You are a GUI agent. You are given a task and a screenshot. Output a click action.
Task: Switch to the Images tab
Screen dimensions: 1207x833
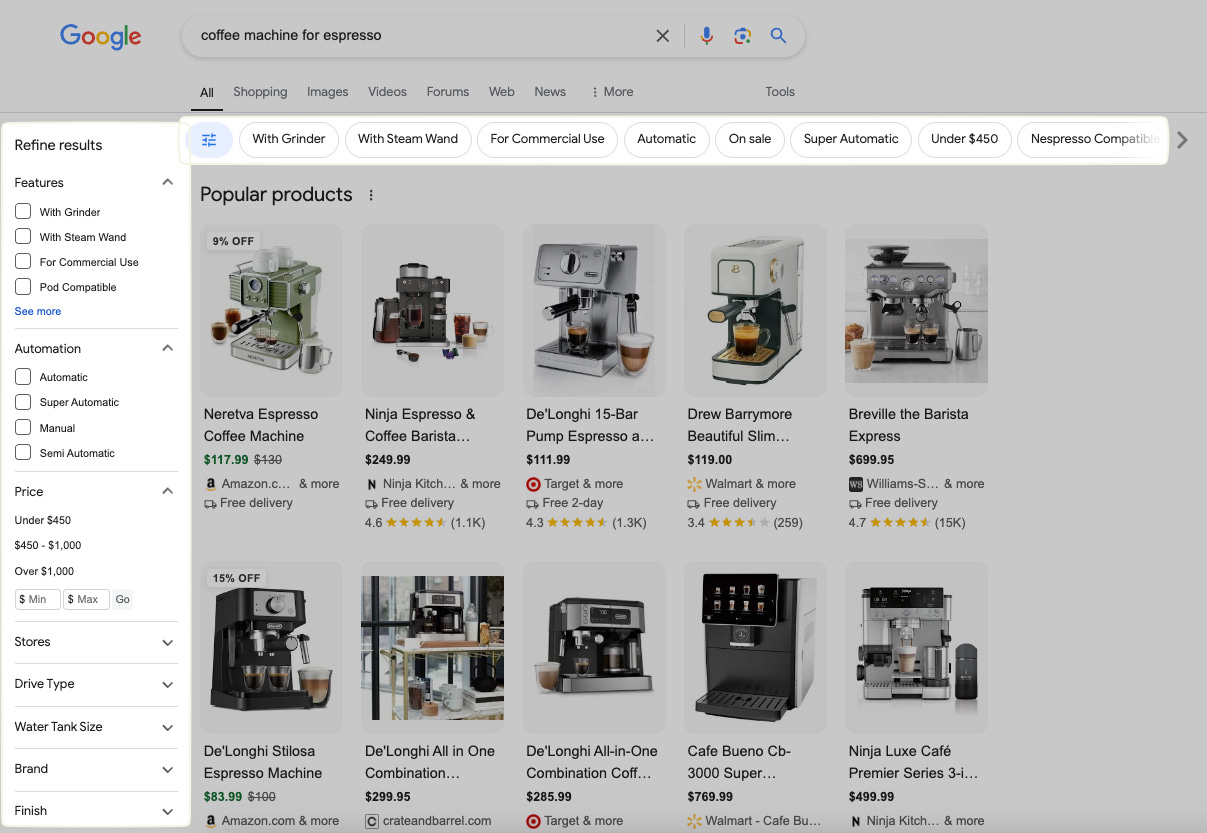point(328,92)
